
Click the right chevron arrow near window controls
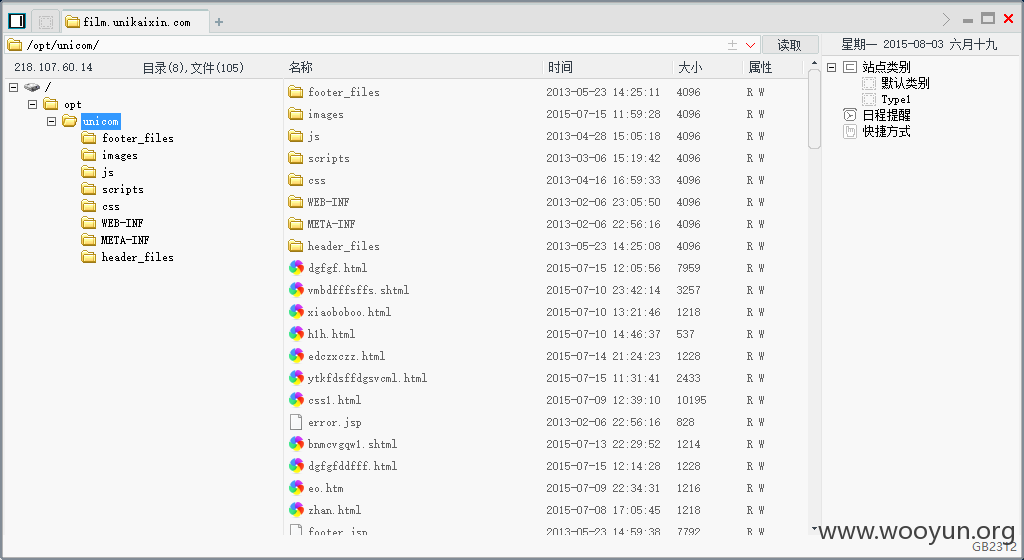[946, 20]
